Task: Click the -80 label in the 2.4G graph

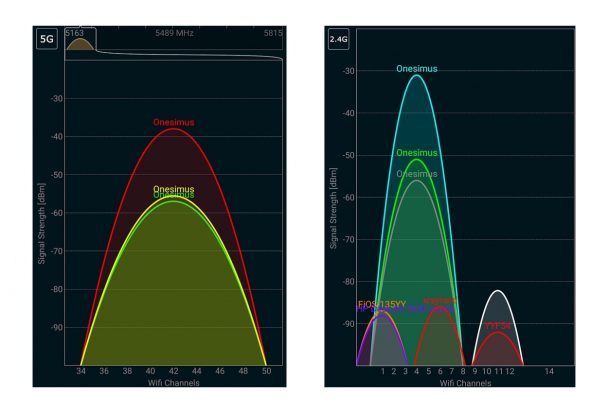Action: tap(348, 282)
